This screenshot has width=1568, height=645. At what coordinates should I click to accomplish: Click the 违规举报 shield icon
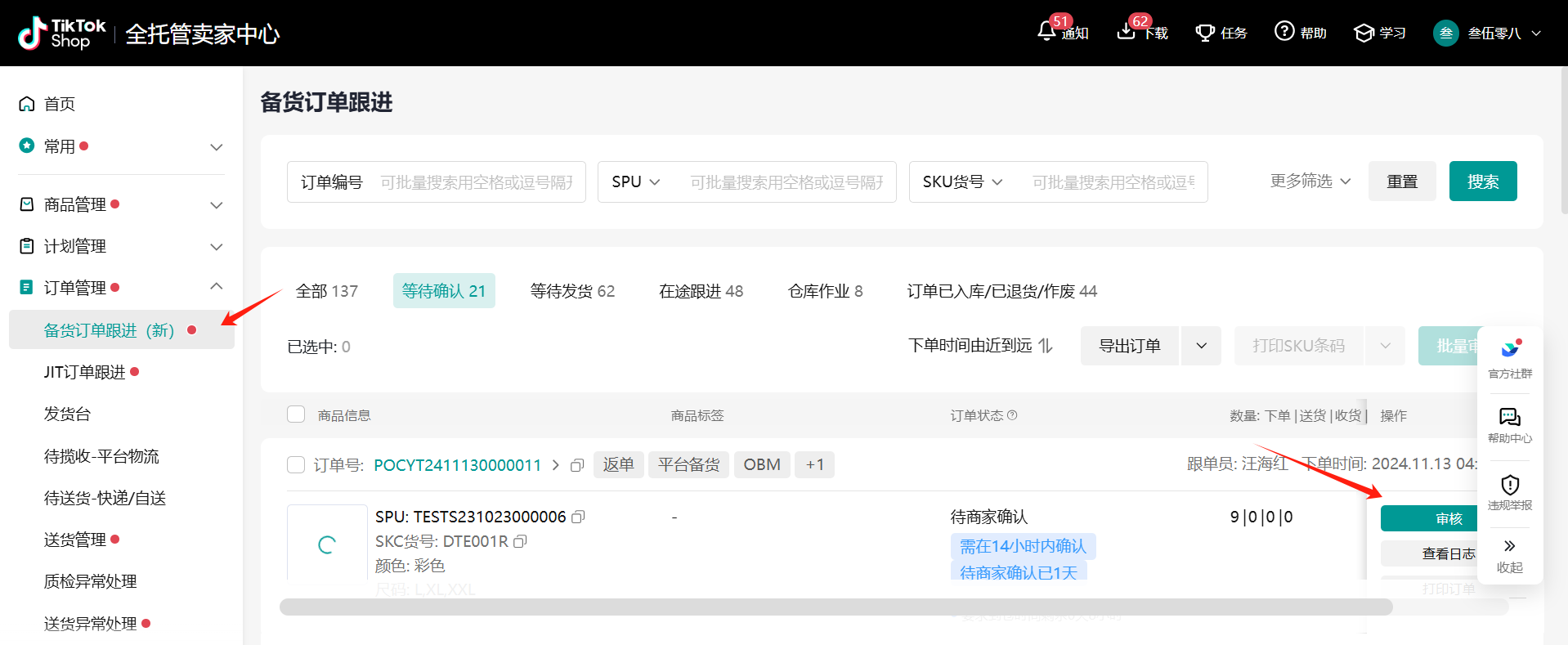1509,485
